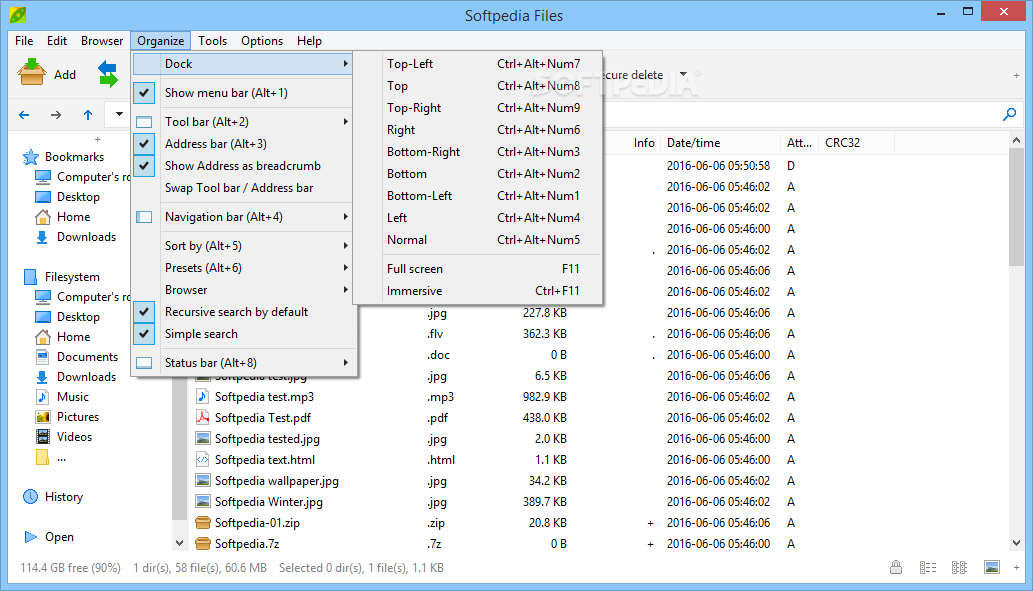
Task: Toggle Show menu bar (Alt+1)
Action: 244,93
